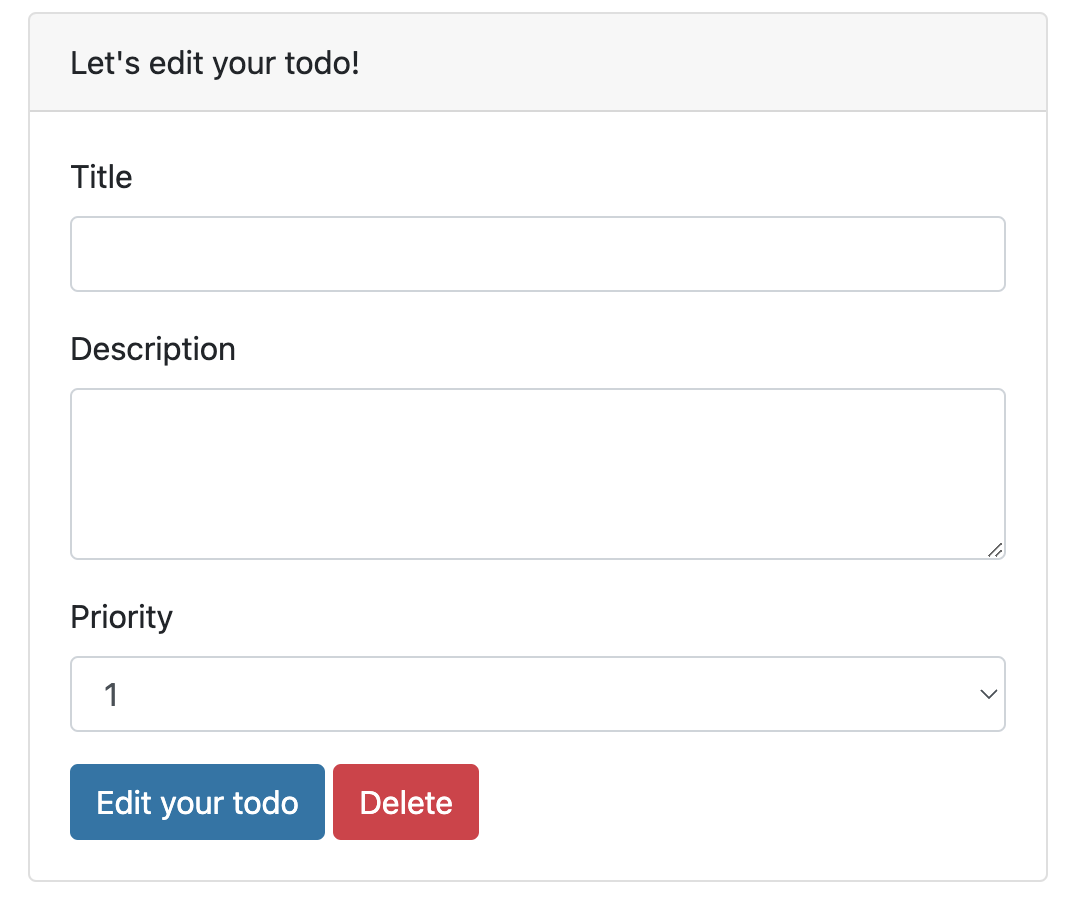1078x914 pixels.
Task: Click the Description field label
Action: click(153, 349)
